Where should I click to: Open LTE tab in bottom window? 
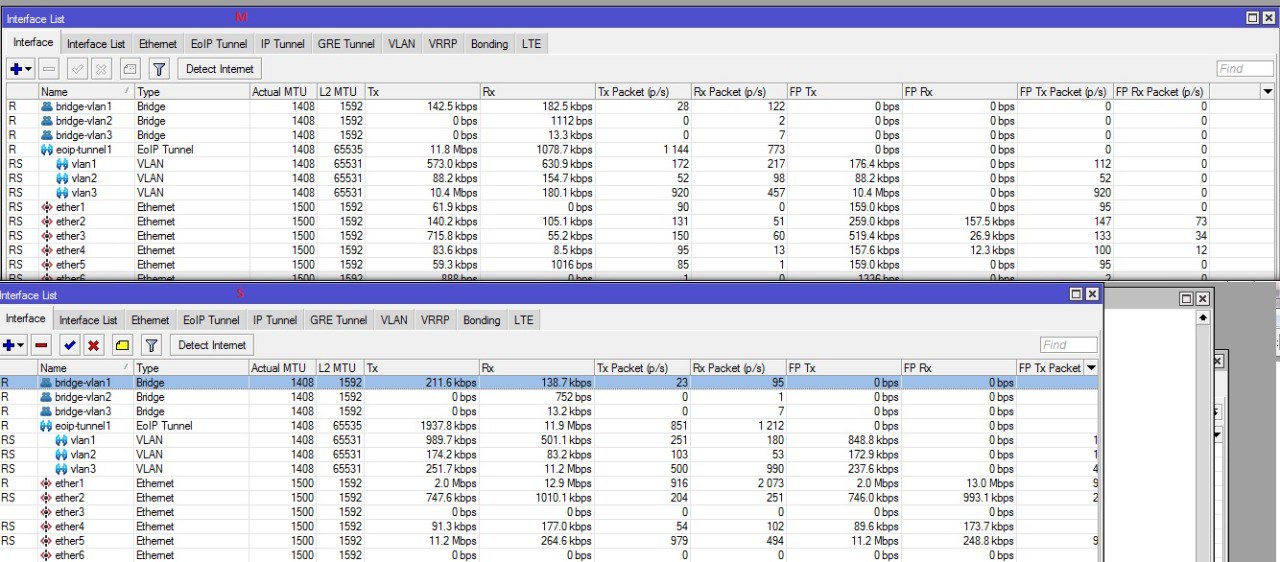523,320
